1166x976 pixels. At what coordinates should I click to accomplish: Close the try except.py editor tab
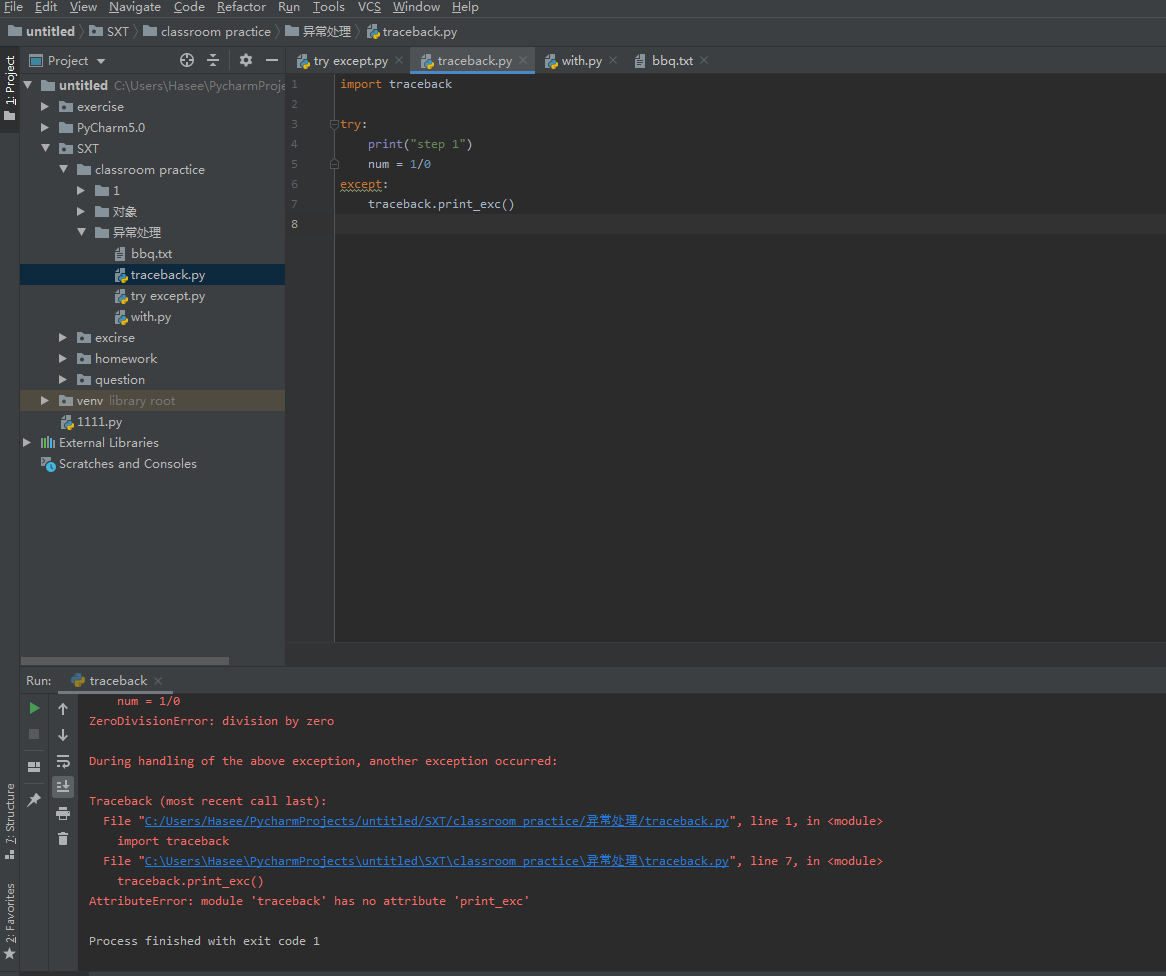click(x=399, y=60)
